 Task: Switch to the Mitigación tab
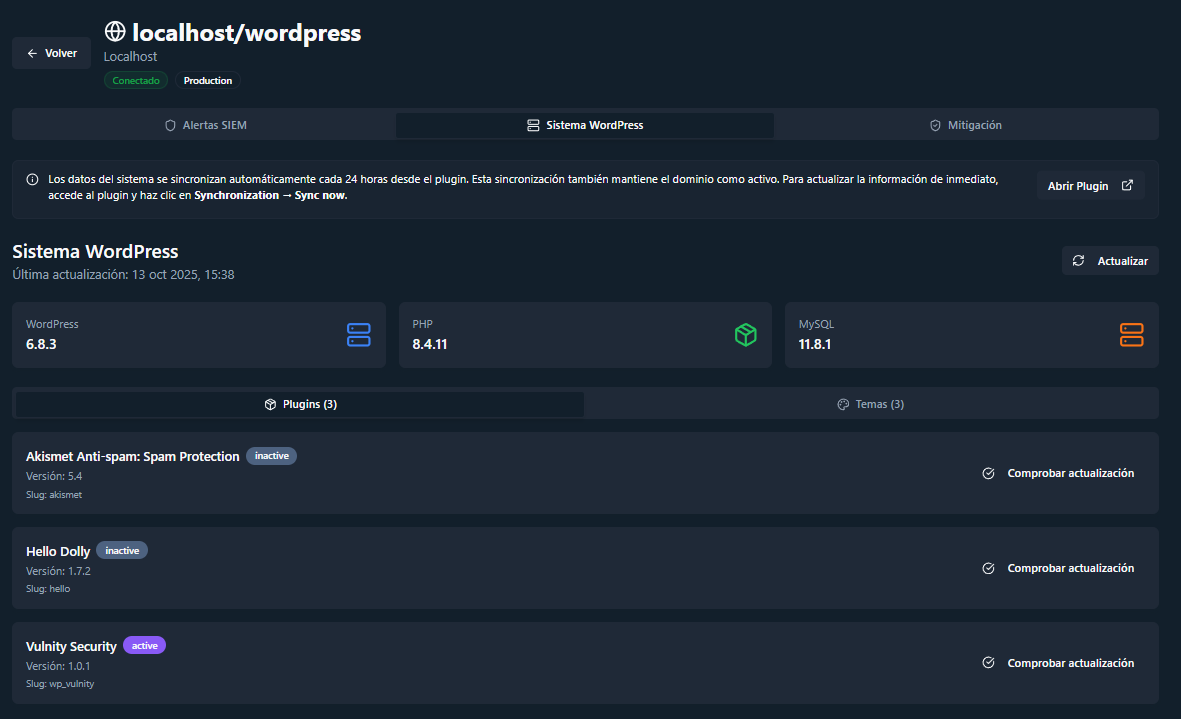tap(966, 126)
